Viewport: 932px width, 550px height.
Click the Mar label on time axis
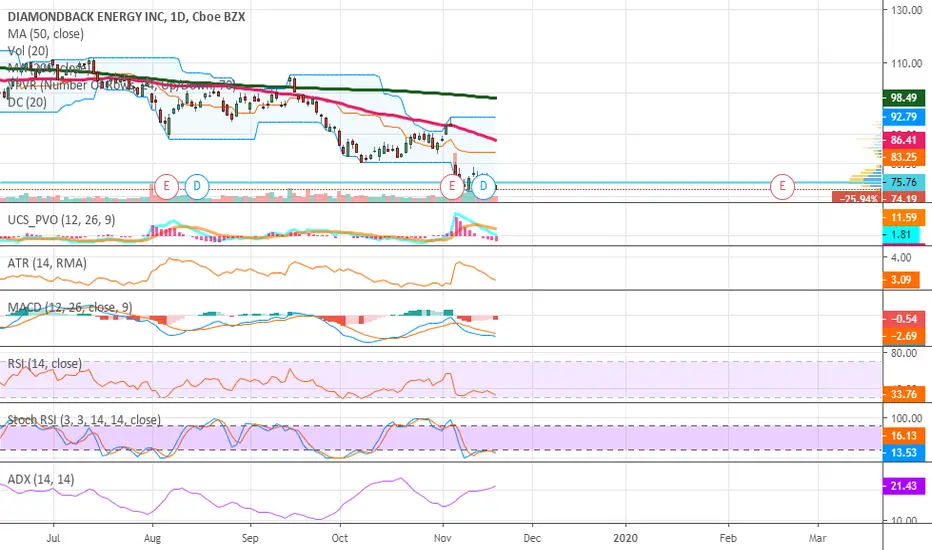[818, 538]
